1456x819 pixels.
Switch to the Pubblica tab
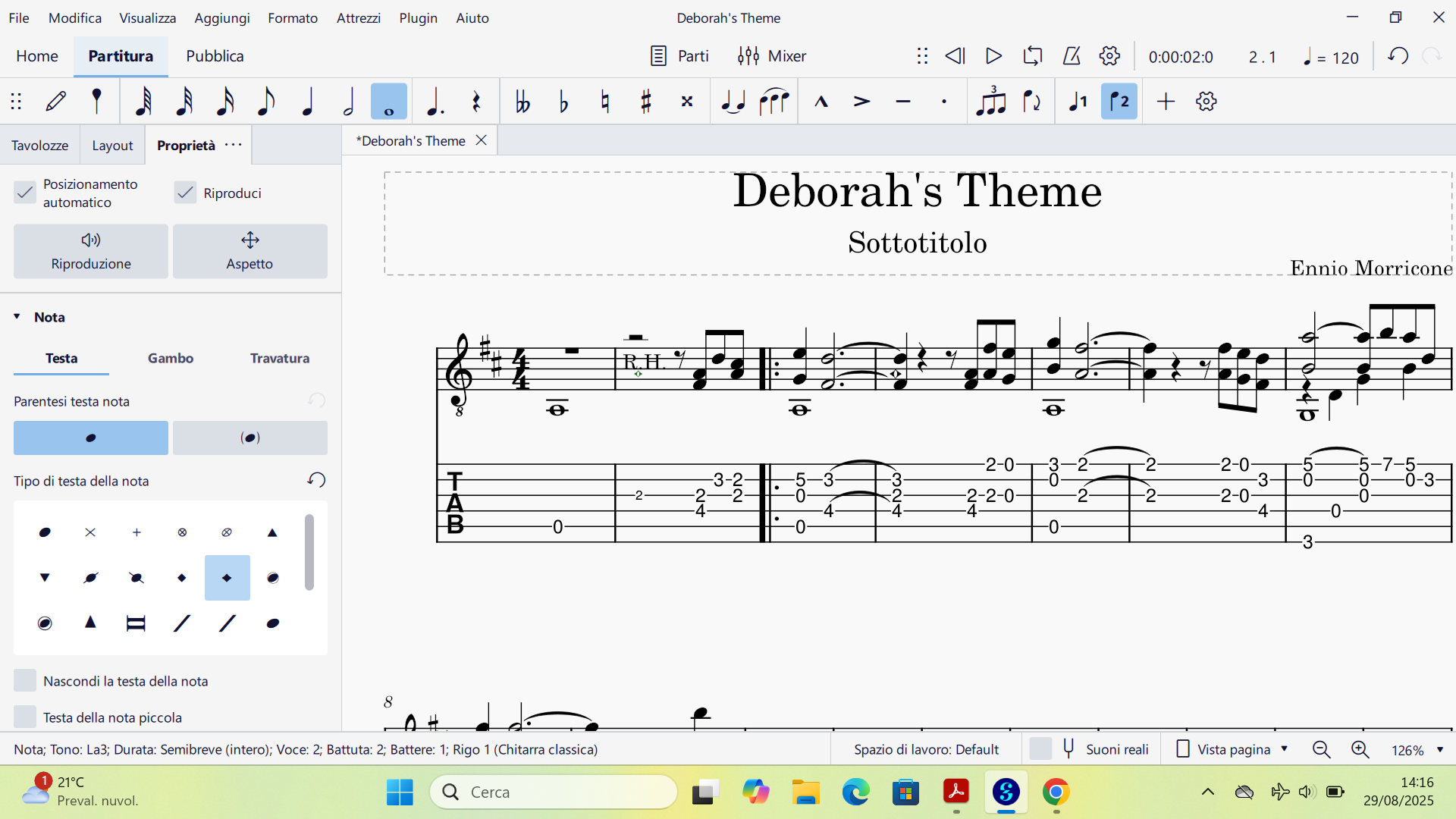215,56
